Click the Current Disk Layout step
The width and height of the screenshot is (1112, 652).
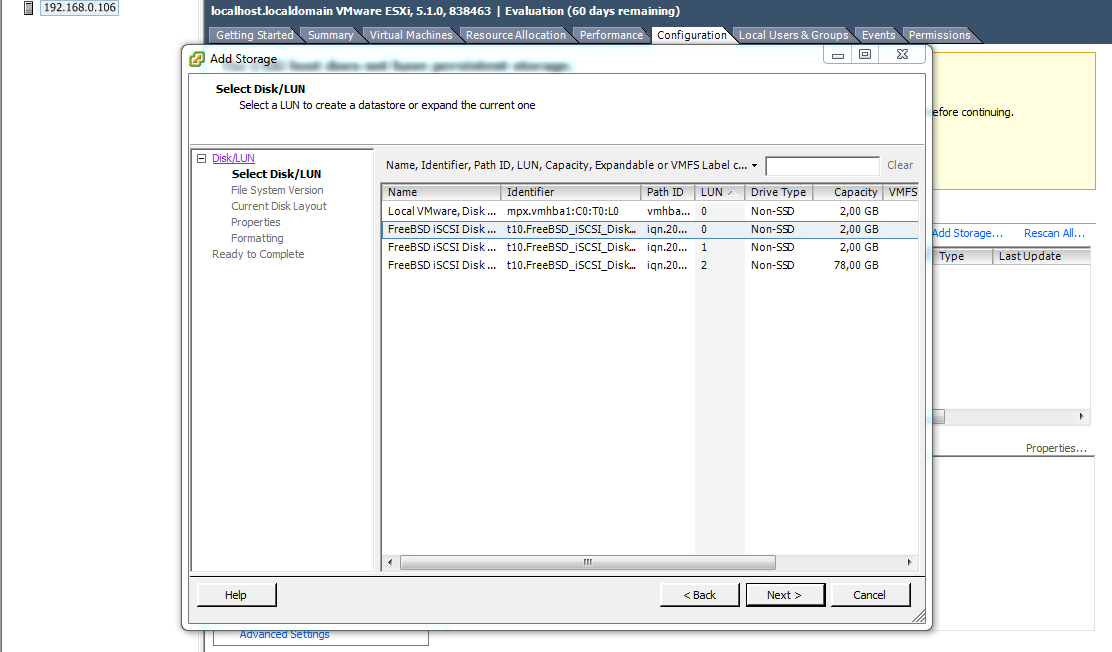279,206
